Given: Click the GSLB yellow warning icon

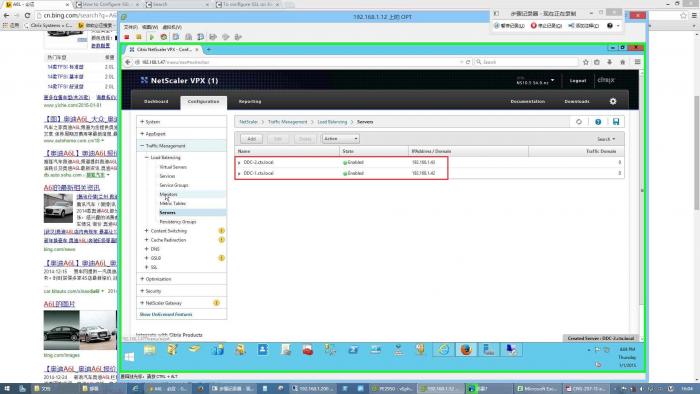Looking at the screenshot, I should coord(221,258).
